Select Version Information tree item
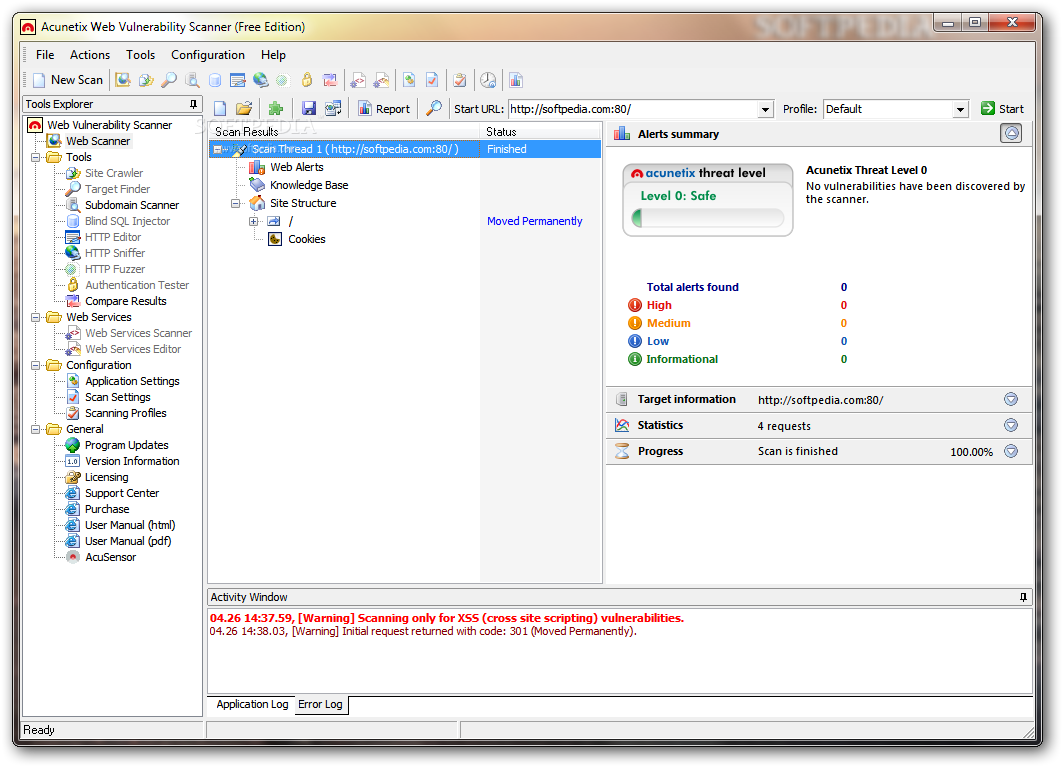Screen dimensions: 1063x767 [x=132, y=461]
